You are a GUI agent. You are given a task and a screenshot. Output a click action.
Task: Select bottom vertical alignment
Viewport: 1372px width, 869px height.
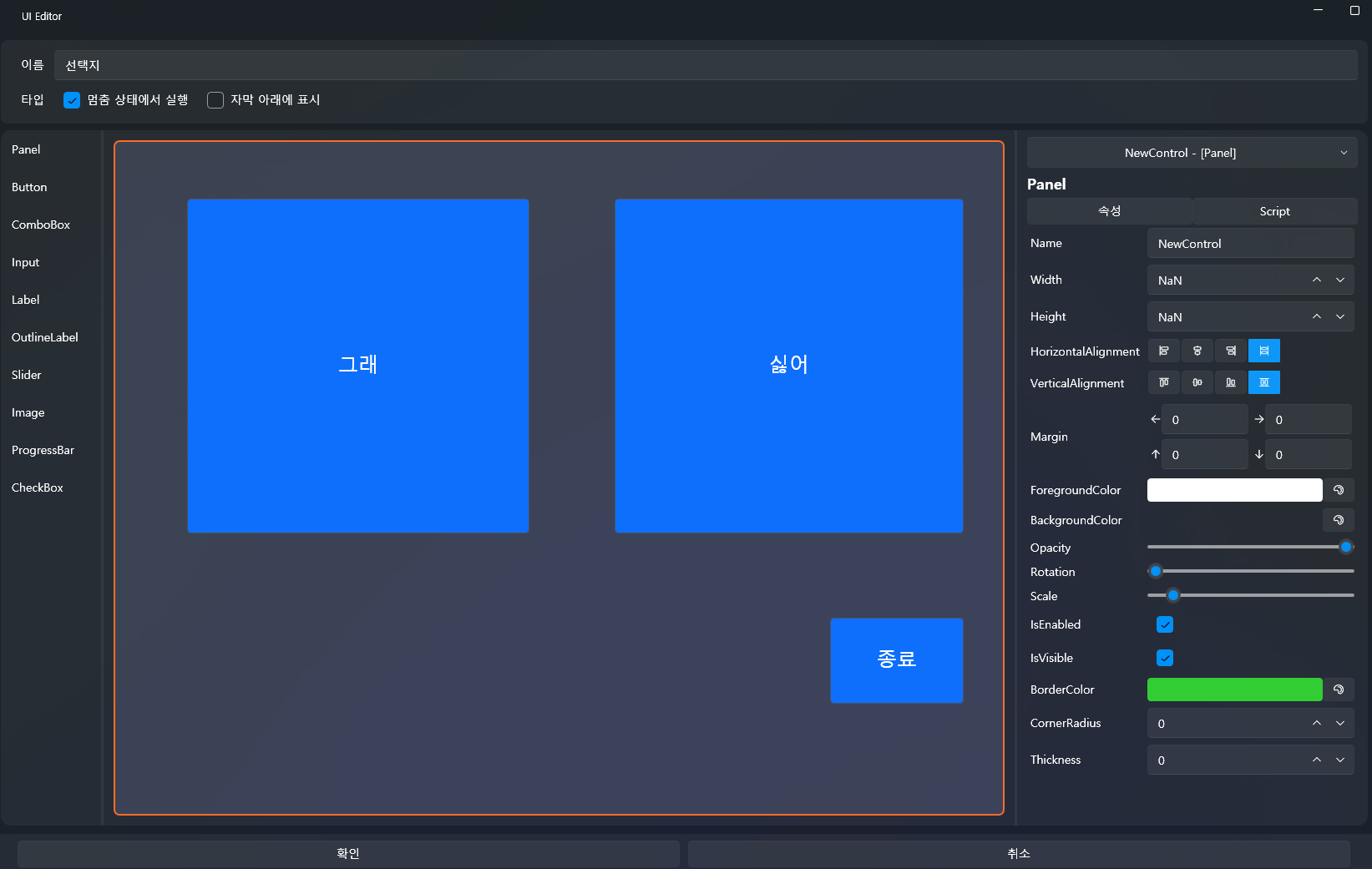tap(1231, 382)
